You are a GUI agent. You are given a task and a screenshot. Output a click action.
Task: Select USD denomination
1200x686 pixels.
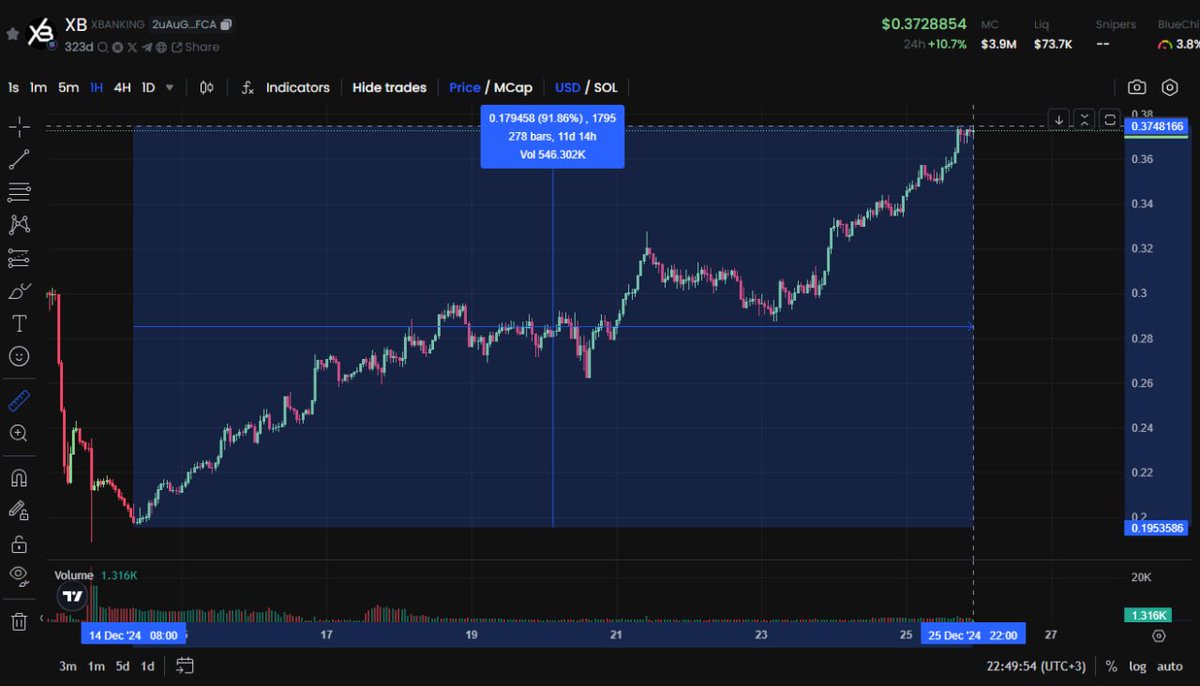[x=568, y=87]
